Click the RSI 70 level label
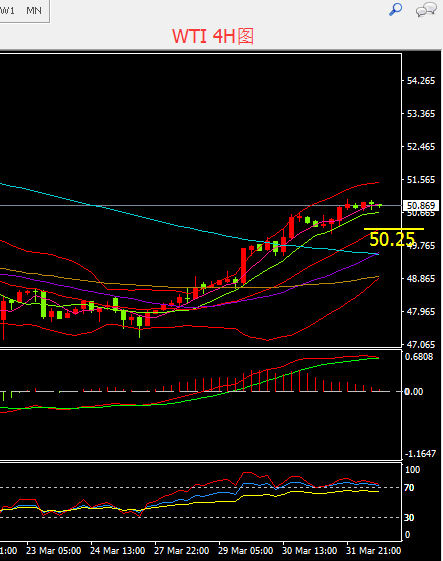The image size is (443, 561). (x=409, y=488)
